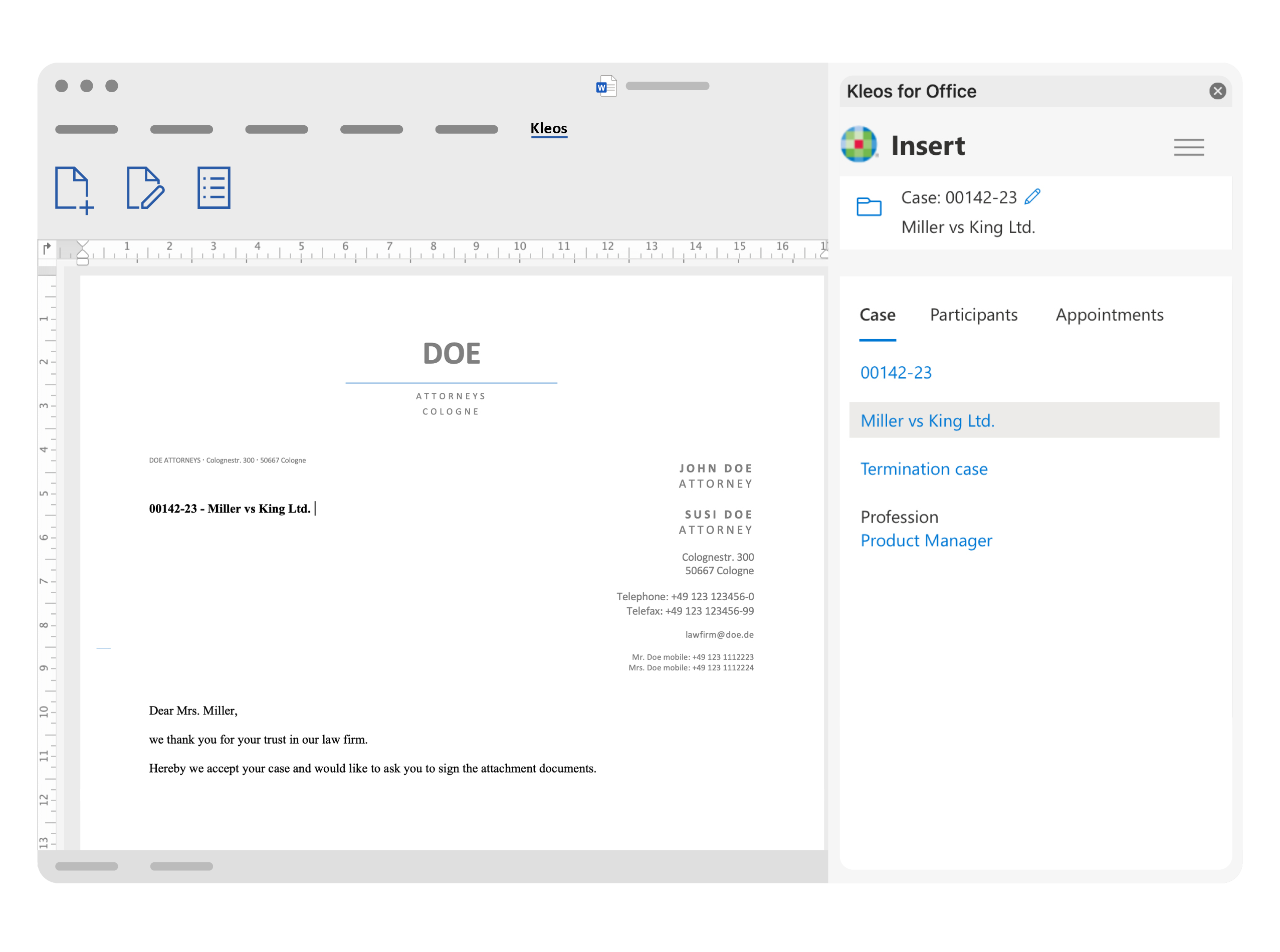Click the new document icon with plus
This screenshot has height=952, width=1280.
(73, 189)
